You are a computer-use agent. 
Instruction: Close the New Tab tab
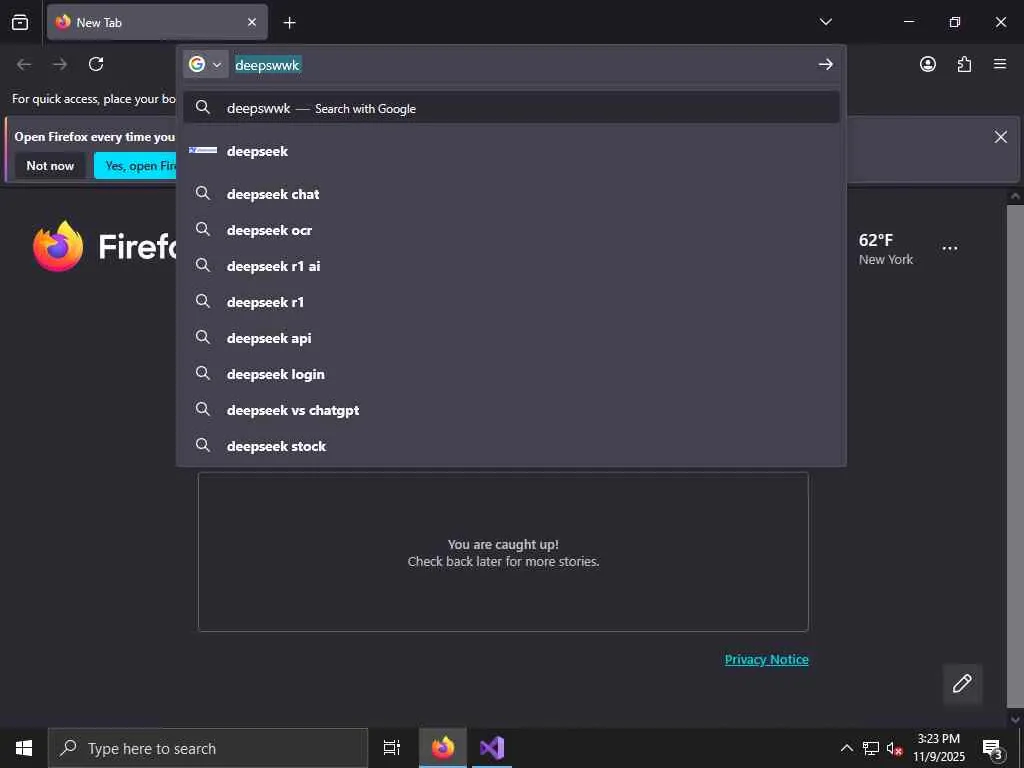tap(251, 22)
